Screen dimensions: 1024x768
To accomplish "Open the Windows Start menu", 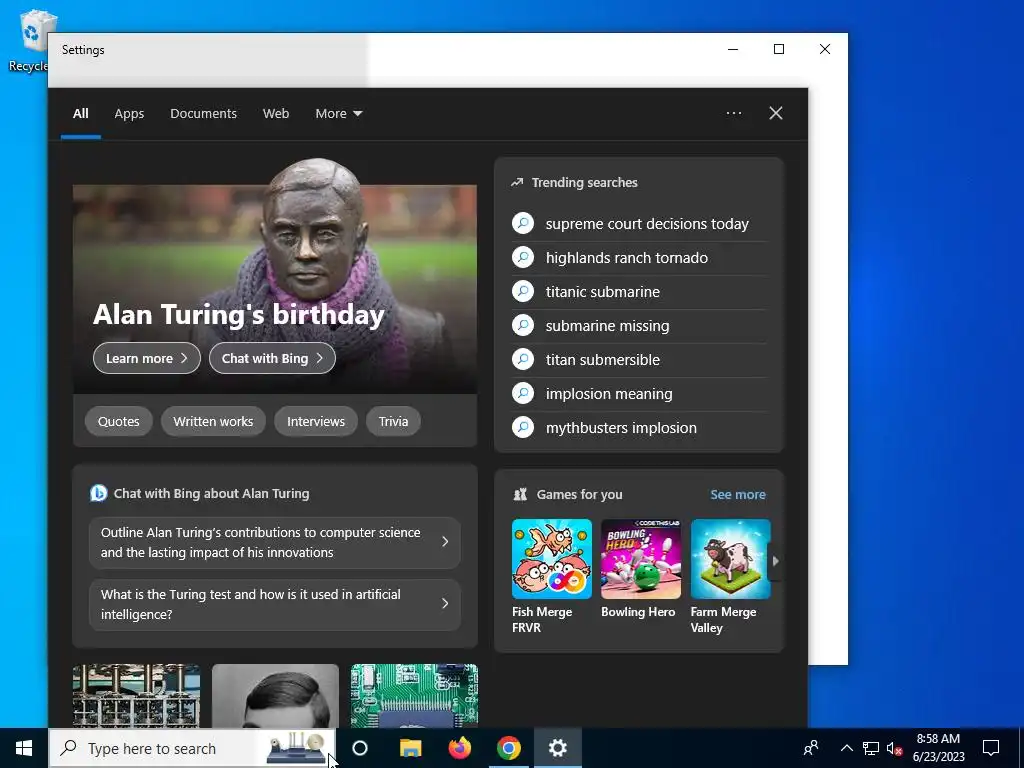I will [24, 748].
